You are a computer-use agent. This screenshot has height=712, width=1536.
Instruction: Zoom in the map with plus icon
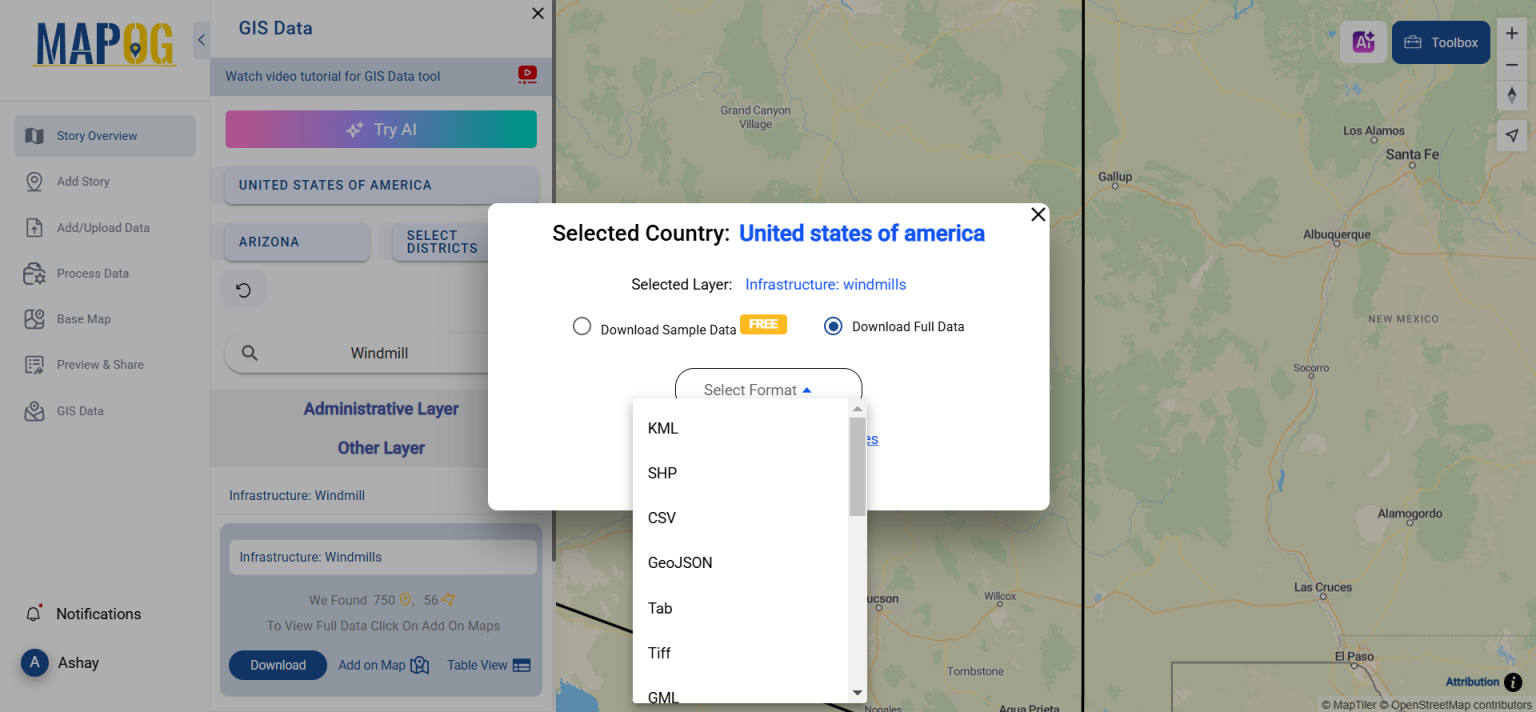pos(1512,34)
